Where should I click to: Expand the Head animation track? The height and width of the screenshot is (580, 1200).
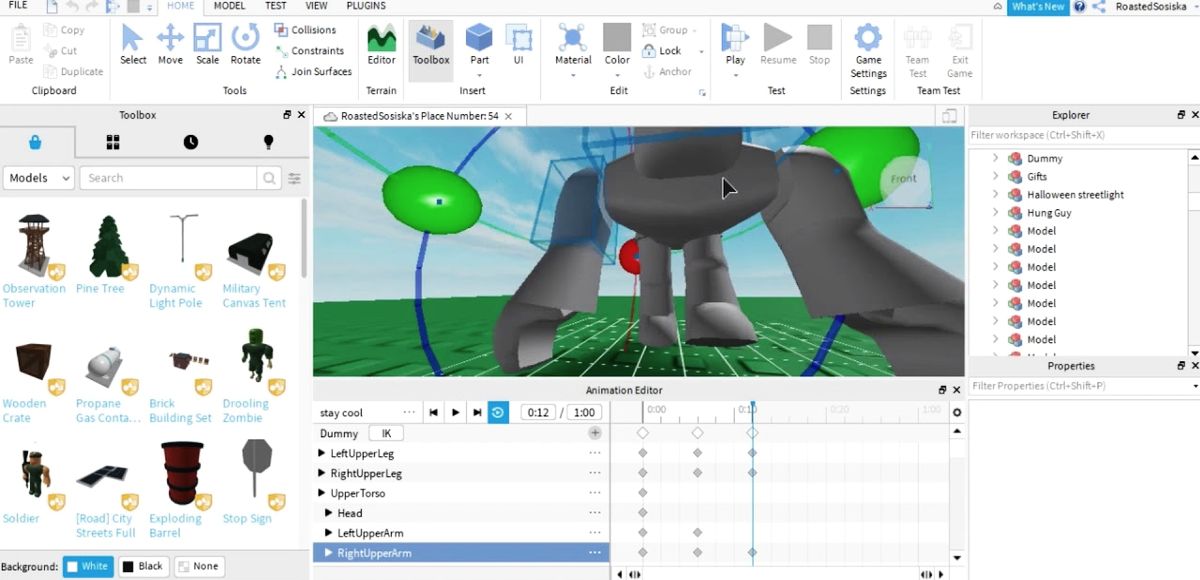coord(328,513)
